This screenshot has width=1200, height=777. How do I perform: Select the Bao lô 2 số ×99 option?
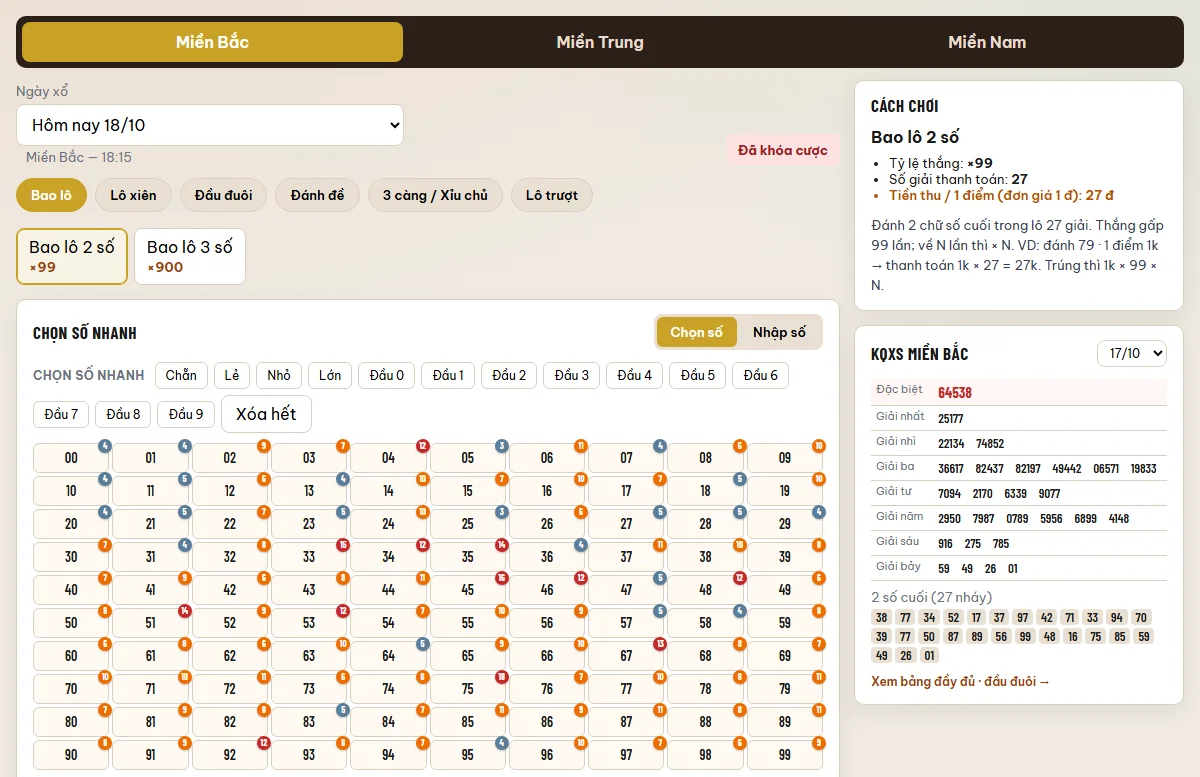[72, 256]
